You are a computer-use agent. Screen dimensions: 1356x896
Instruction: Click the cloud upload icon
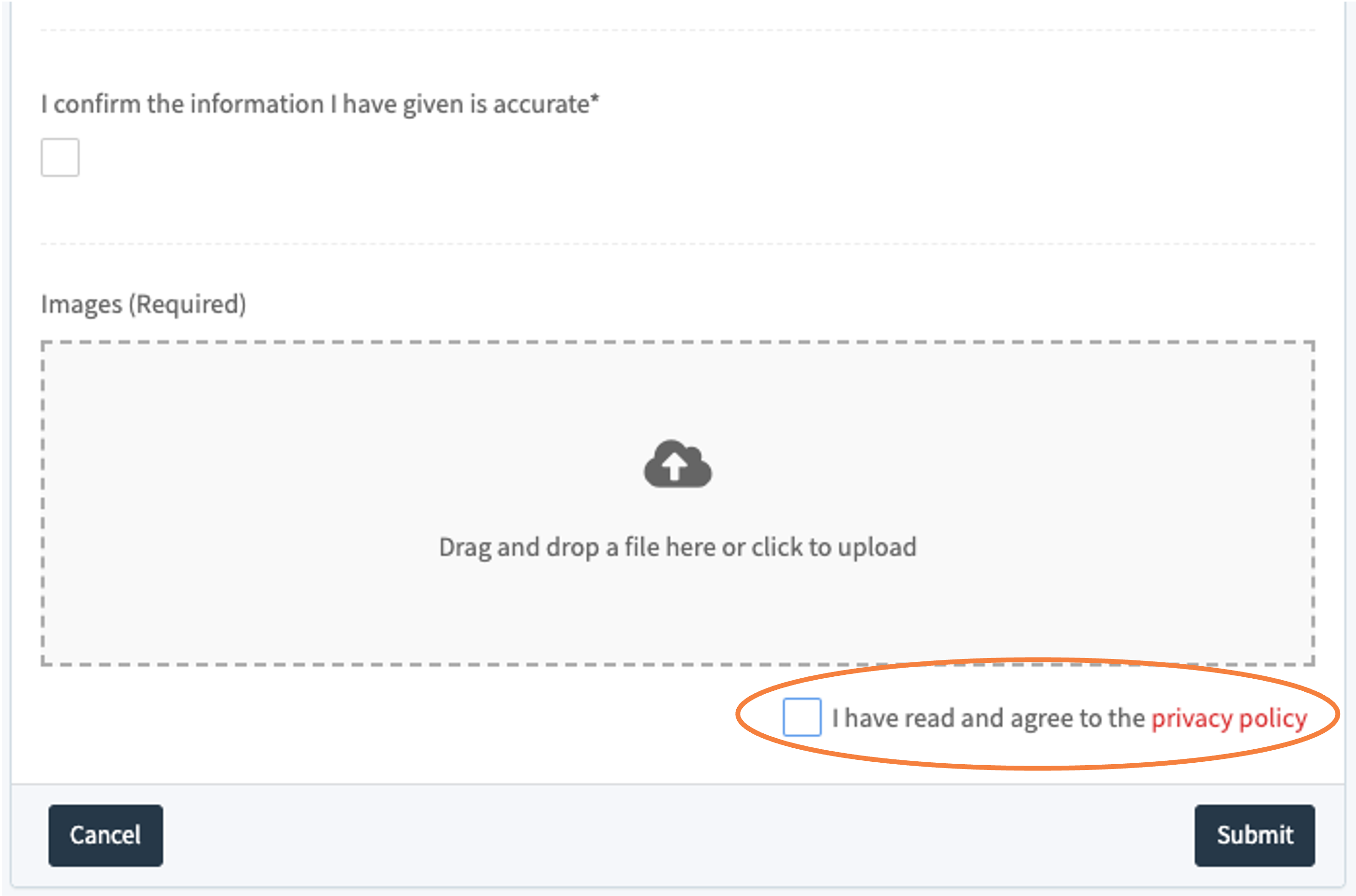[678, 463]
